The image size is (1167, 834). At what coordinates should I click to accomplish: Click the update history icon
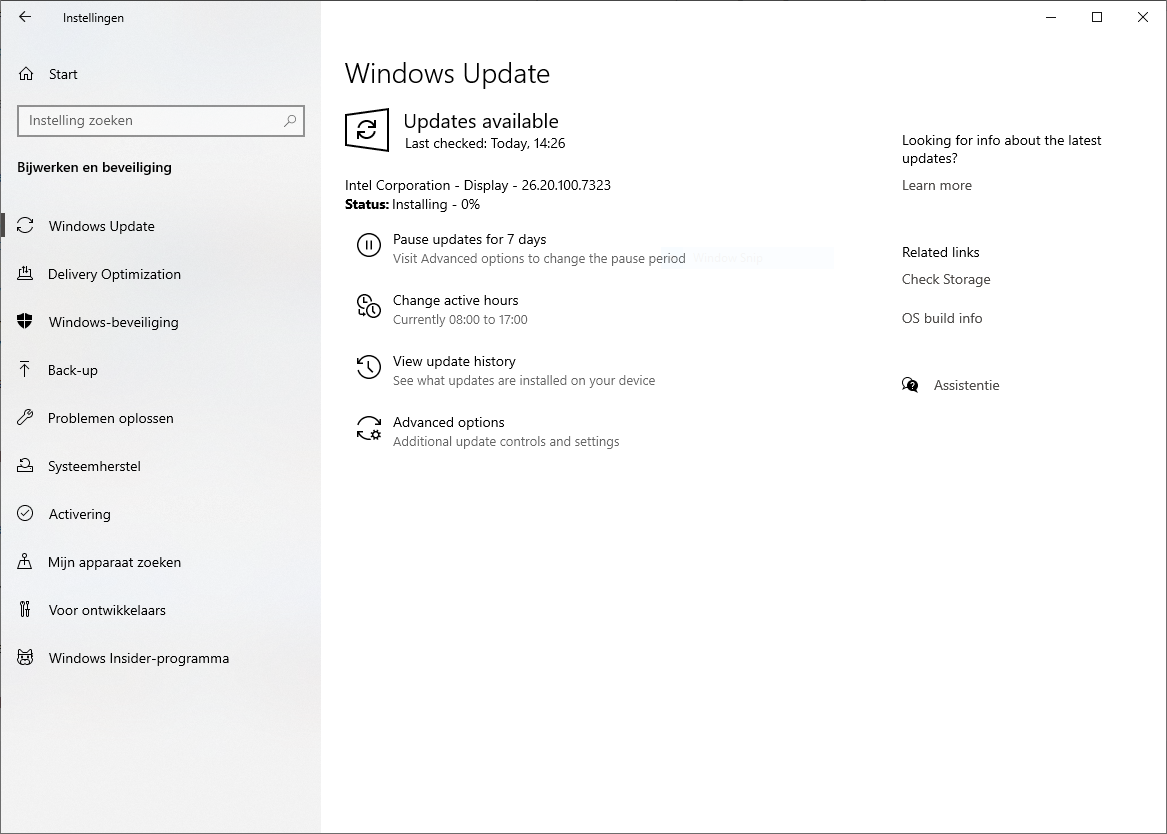(369, 367)
